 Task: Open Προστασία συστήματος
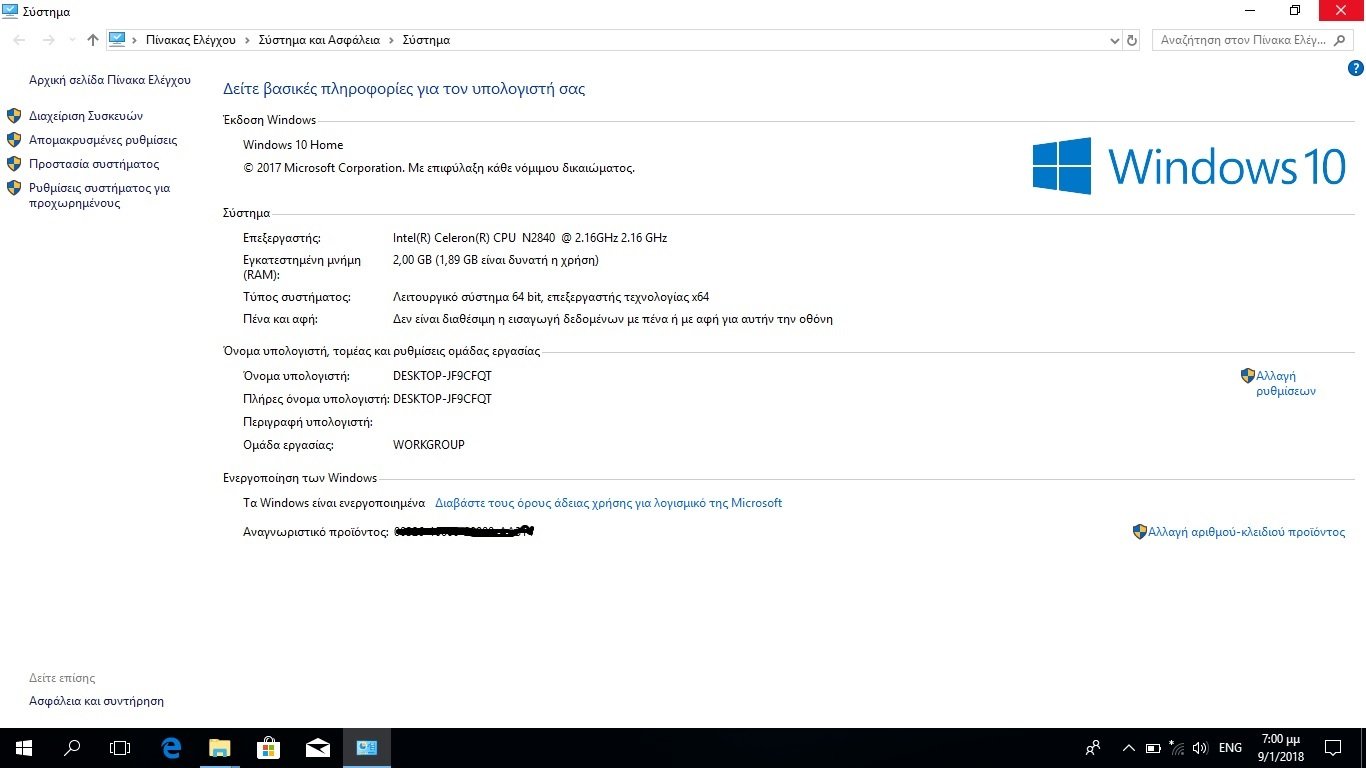pos(94,164)
